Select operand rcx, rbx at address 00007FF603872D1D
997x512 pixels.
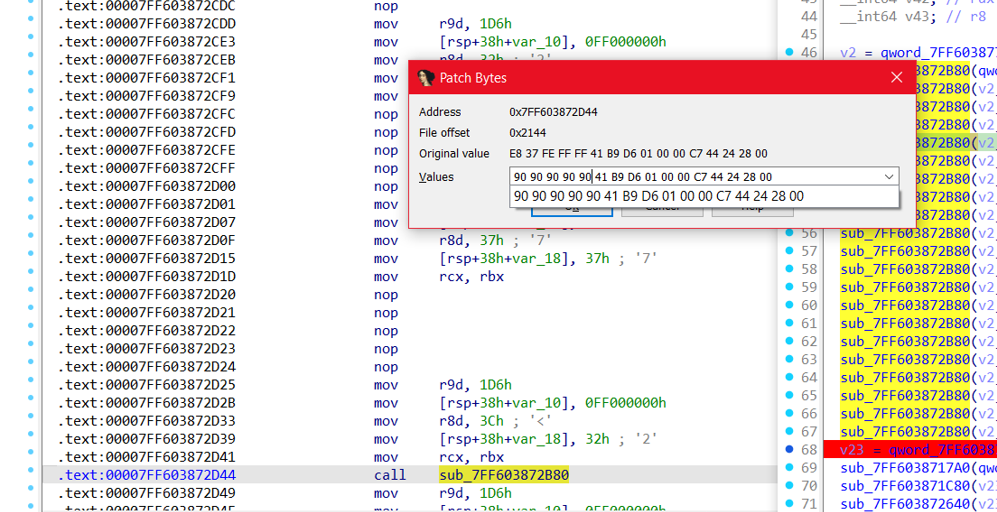[x=471, y=277]
